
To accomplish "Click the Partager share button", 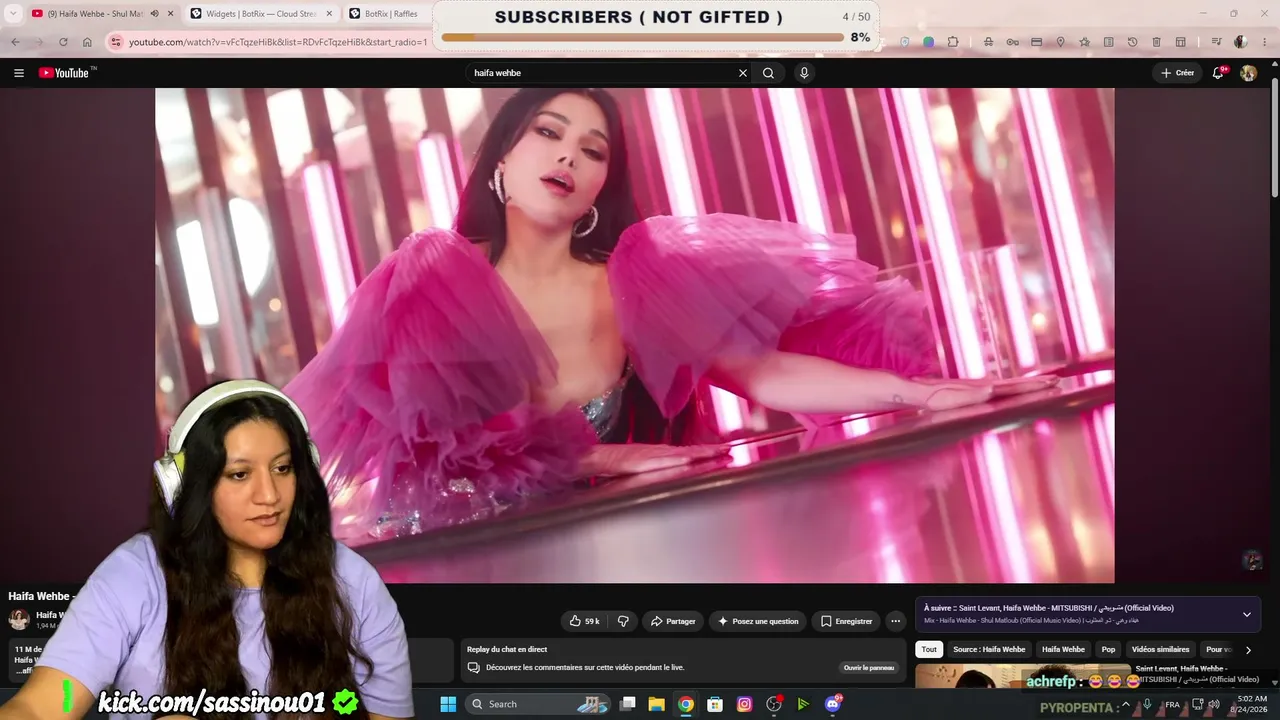I will pyautogui.click(x=673, y=621).
